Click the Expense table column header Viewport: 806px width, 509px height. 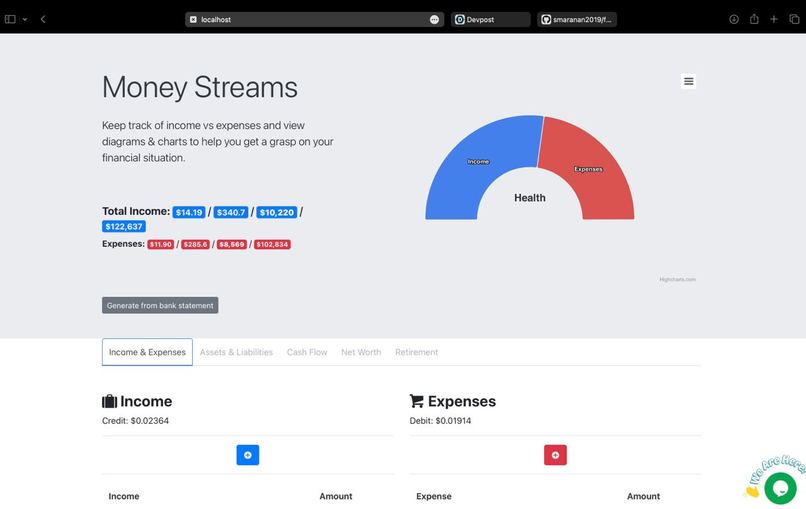pyautogui.click(x=434, y=496)
